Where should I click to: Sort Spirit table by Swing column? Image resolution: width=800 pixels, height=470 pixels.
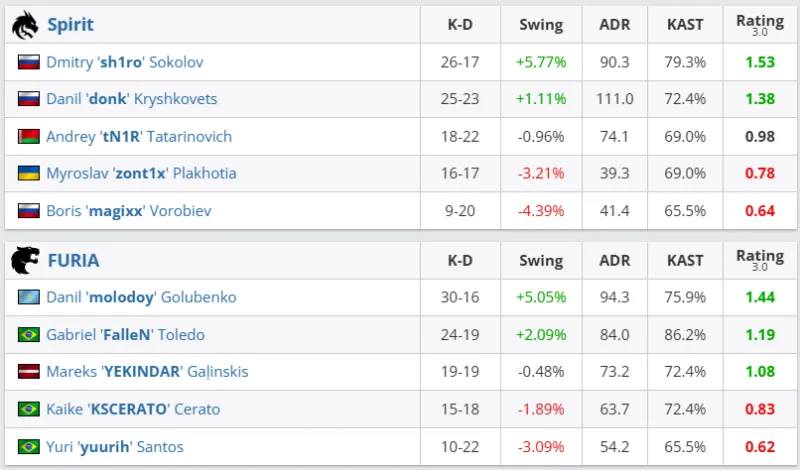(x=541, y=25)
